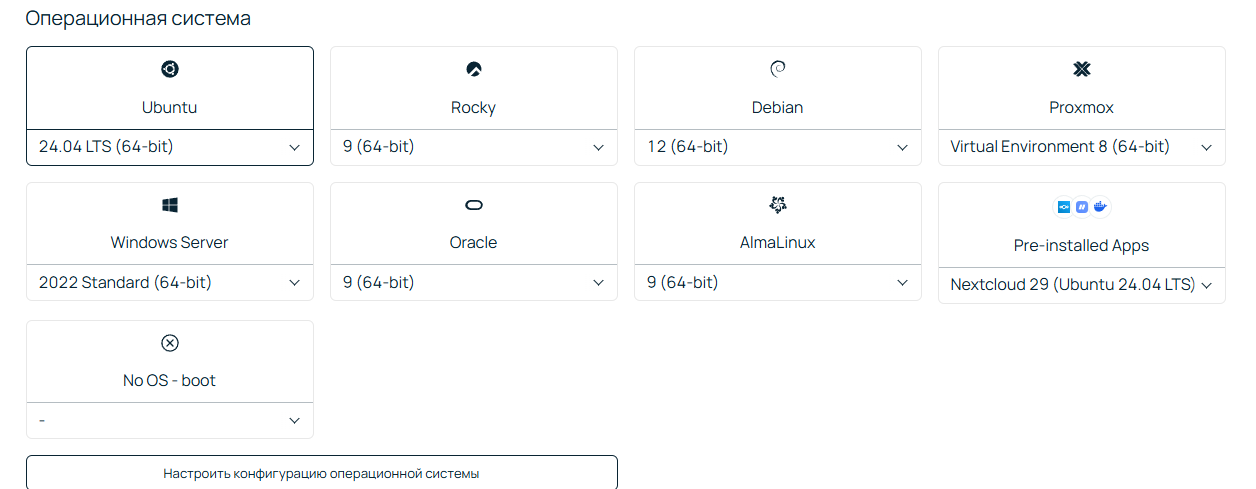This screenshot has height=489, width=1256.
Task: Open the Oracle 9 version dropdown
Action: [x=474, y=283]
